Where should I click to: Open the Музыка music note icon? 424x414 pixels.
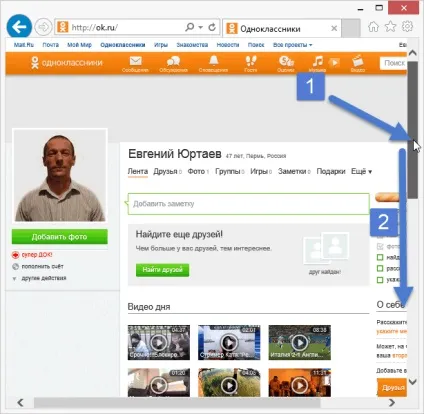coord(317,61)
